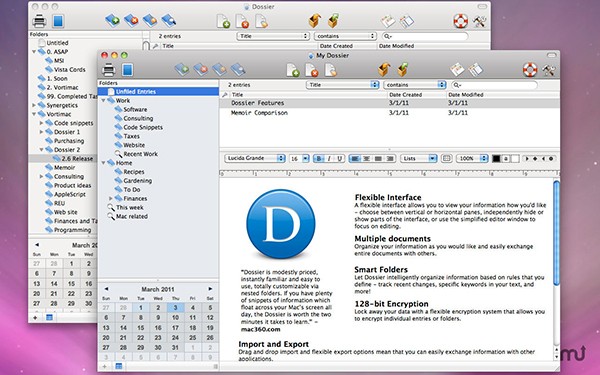Open the lifesaver help icon in My Dossier
Image resolution: width=600 pixels, height=375 pixels.
tap(530, 70)
